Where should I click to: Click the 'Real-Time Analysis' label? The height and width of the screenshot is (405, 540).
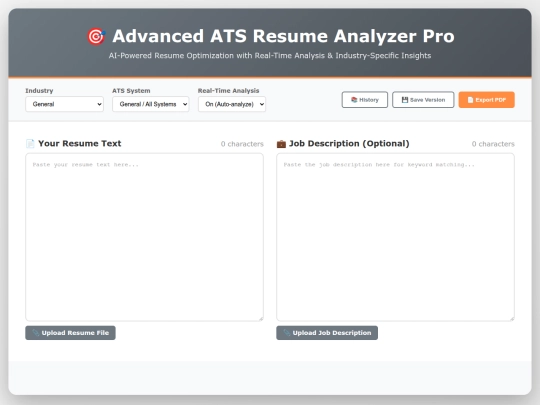(228, 91)
